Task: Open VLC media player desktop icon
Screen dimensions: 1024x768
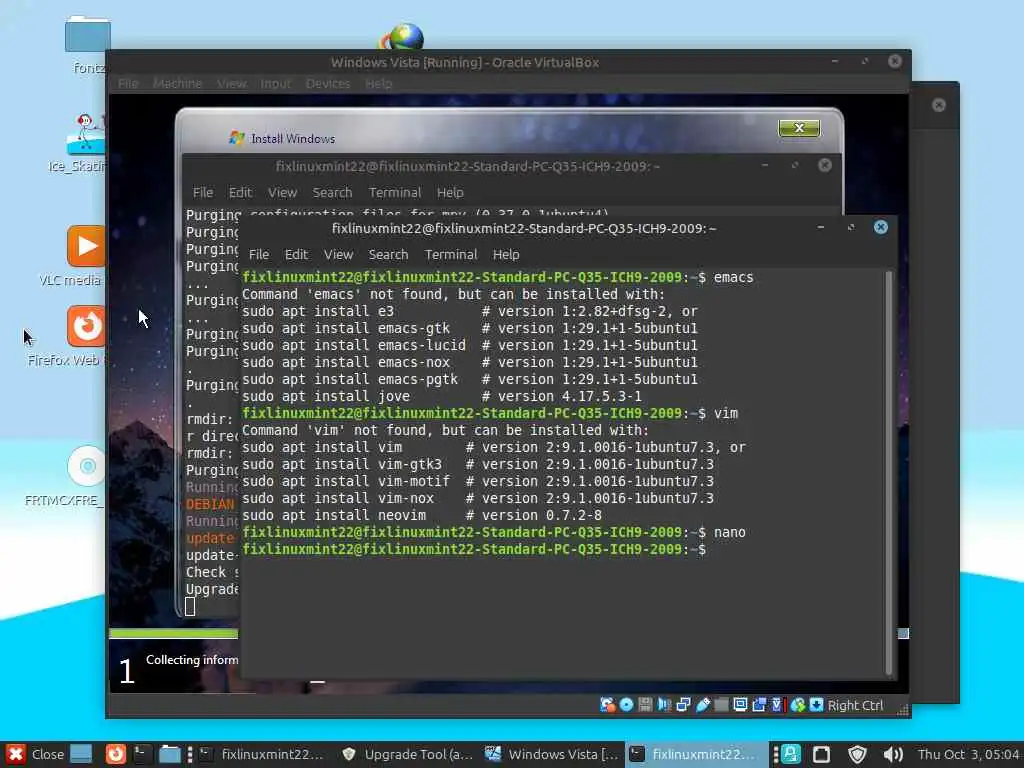Action: [85, 246]
